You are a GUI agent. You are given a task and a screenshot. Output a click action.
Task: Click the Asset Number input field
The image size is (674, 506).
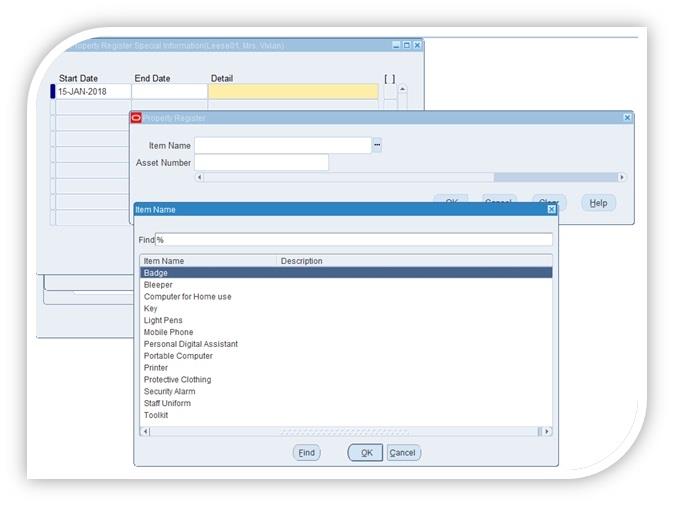tap(261, 163)
